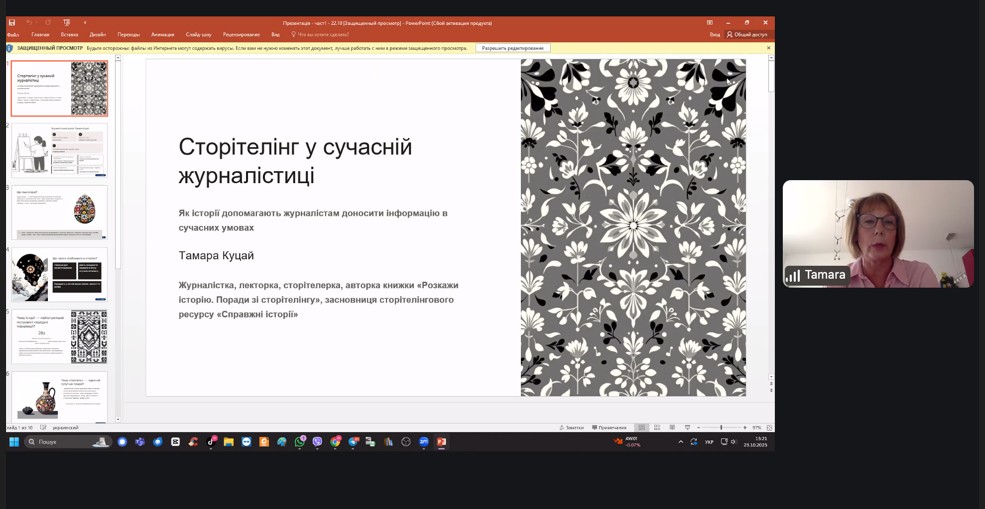Open the Вставка ribbon tab
The width and height of the screenshot is (985, 509).
(x=69, y=34)
